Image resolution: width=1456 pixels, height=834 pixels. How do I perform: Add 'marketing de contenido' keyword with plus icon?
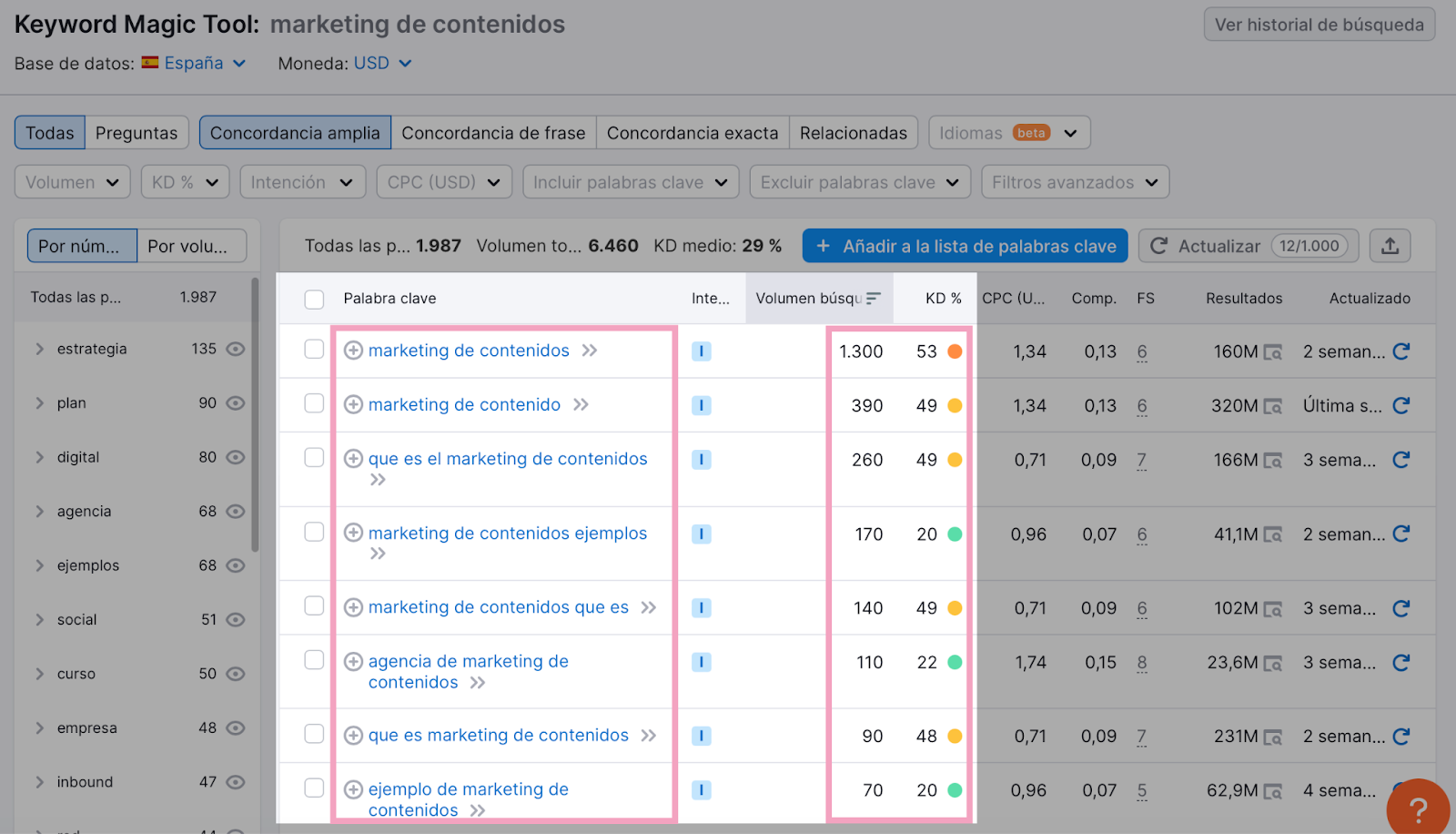[353, 404]
